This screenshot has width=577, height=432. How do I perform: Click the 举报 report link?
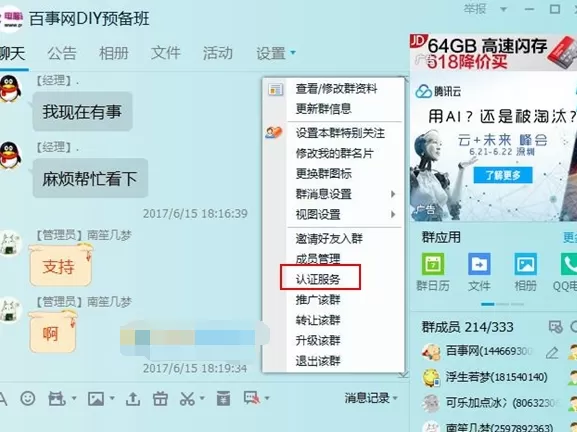pyautogui.click(x=475, y=8)
